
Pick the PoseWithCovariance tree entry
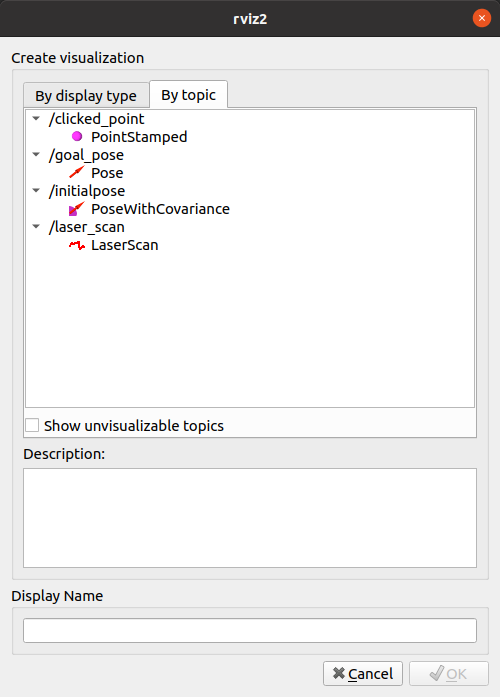[x=160, y=209]
